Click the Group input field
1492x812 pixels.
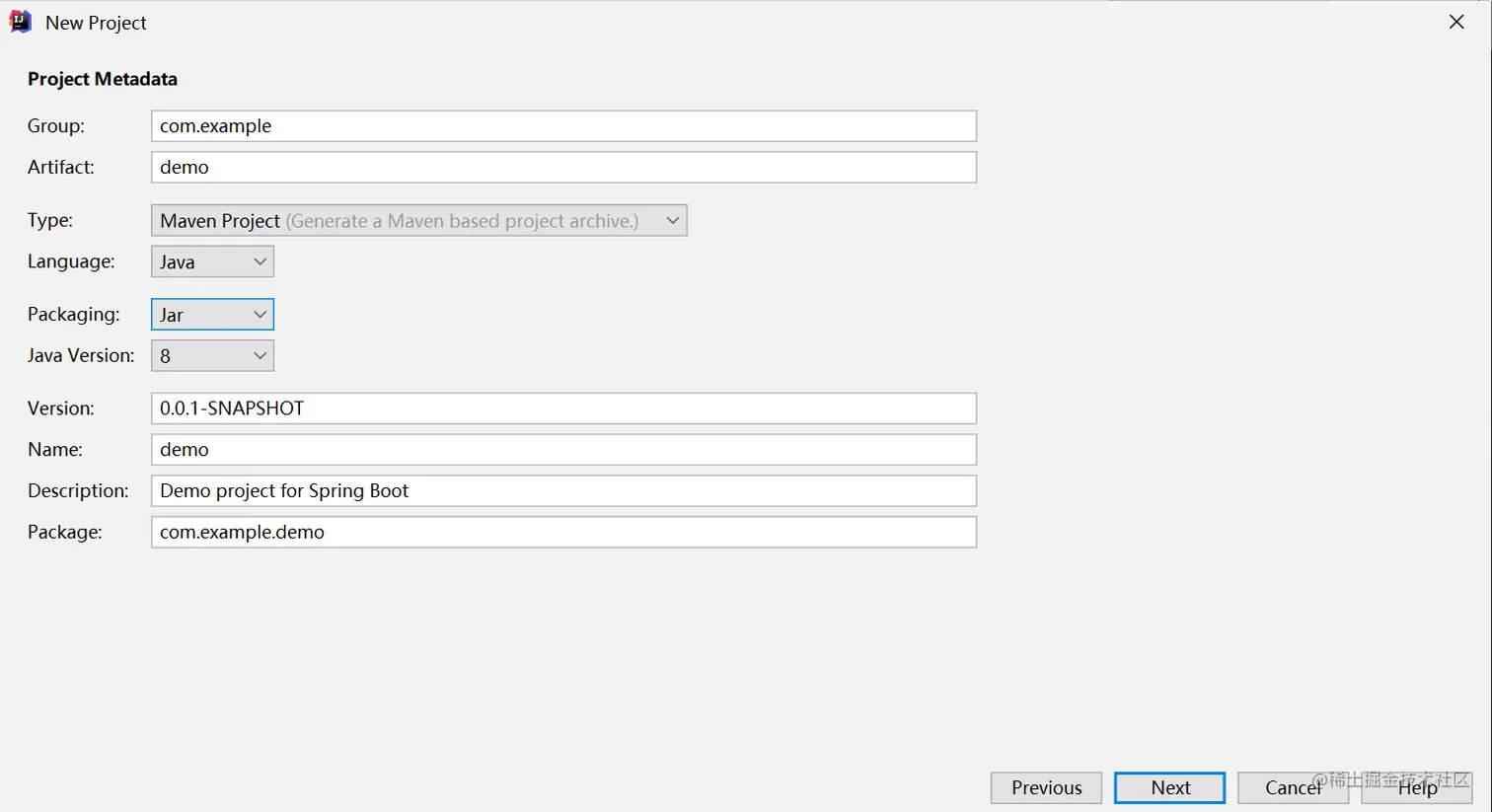point(563,126)
